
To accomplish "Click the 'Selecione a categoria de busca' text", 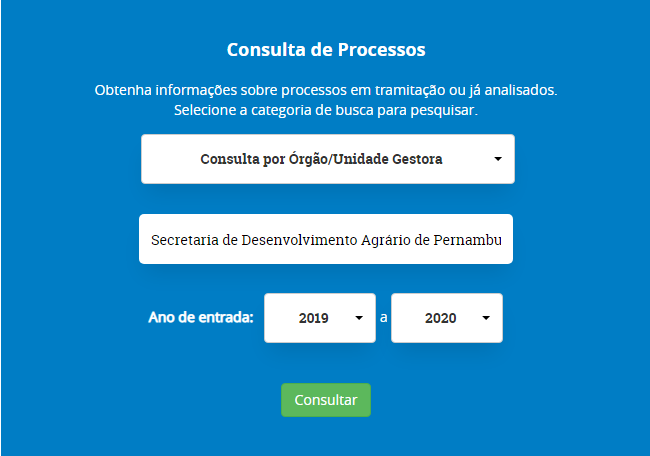I will click(x=326, y=110).
